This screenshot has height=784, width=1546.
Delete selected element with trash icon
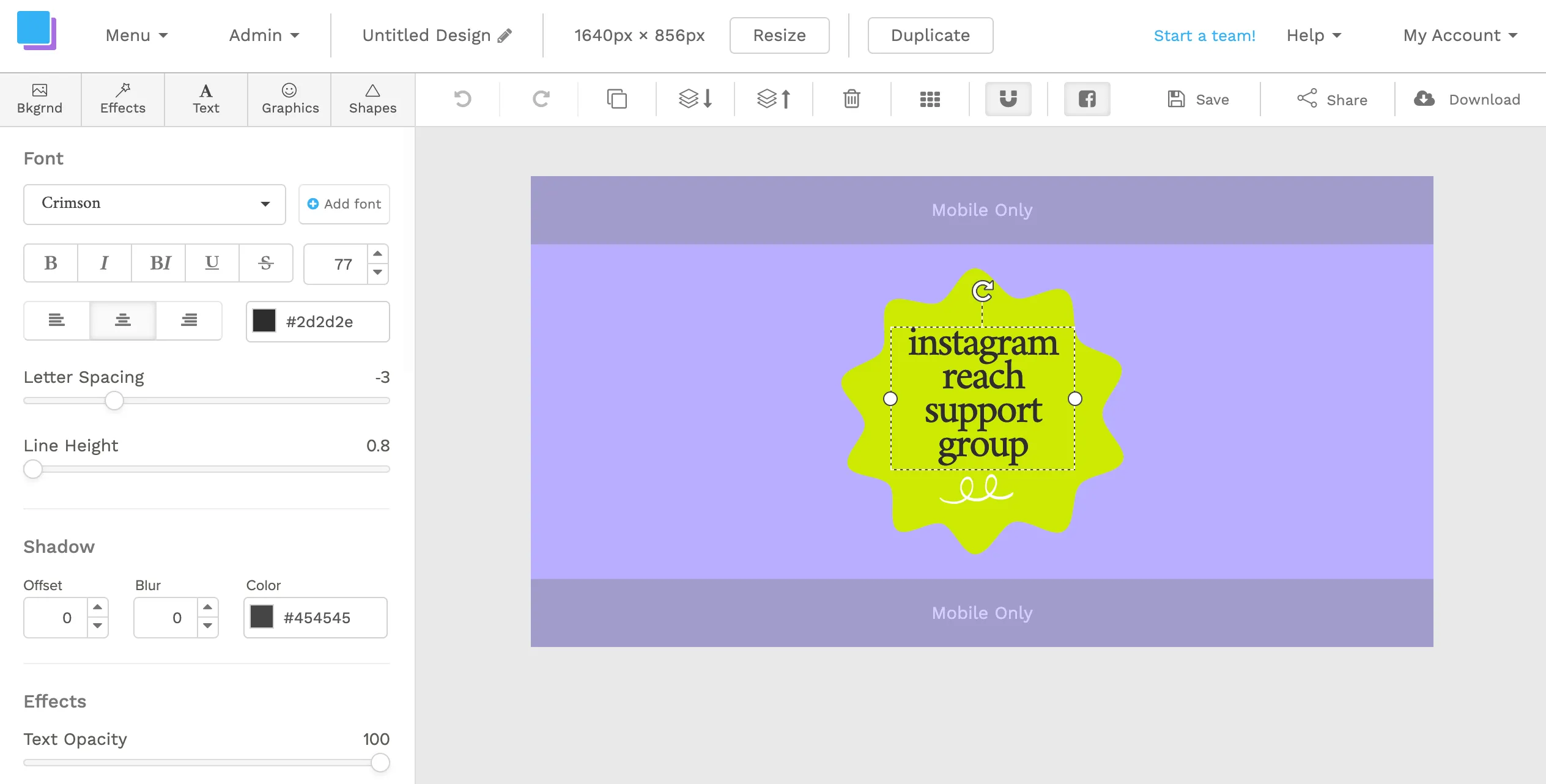852,98
